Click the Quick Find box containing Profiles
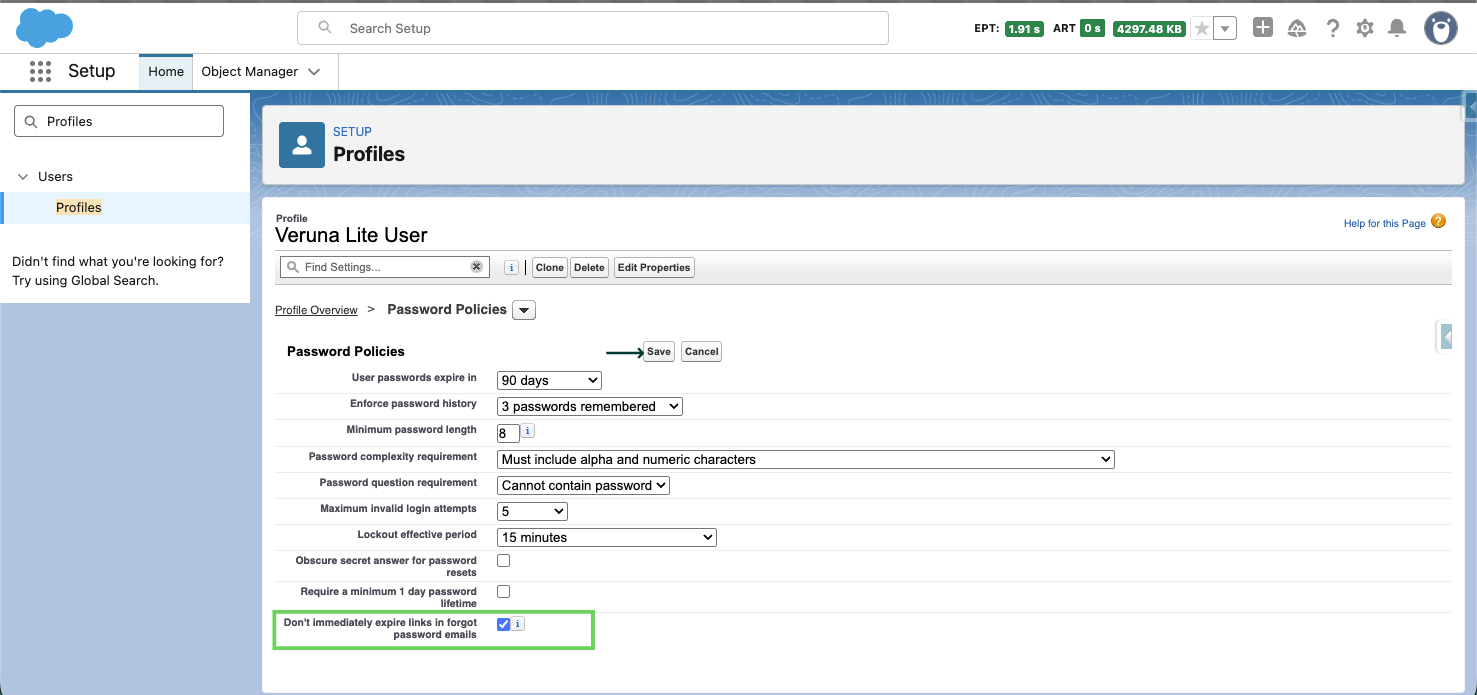Viewport: 1477px width, 695px height. 119,121
